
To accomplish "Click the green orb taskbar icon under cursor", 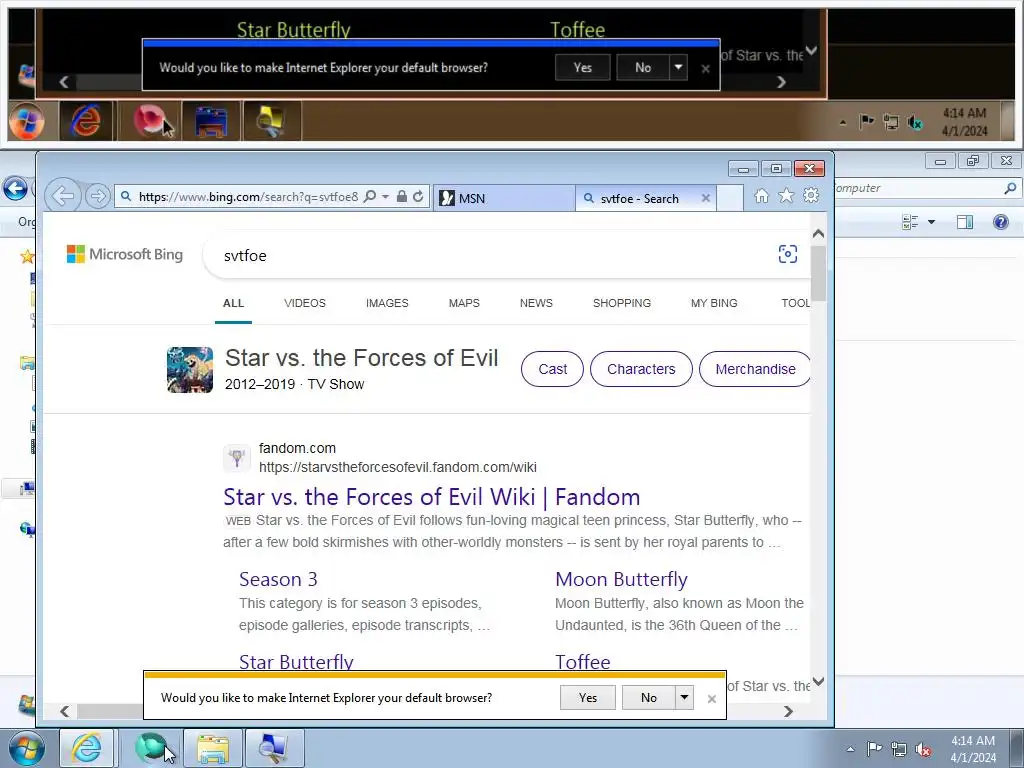I will click(152, 748).
